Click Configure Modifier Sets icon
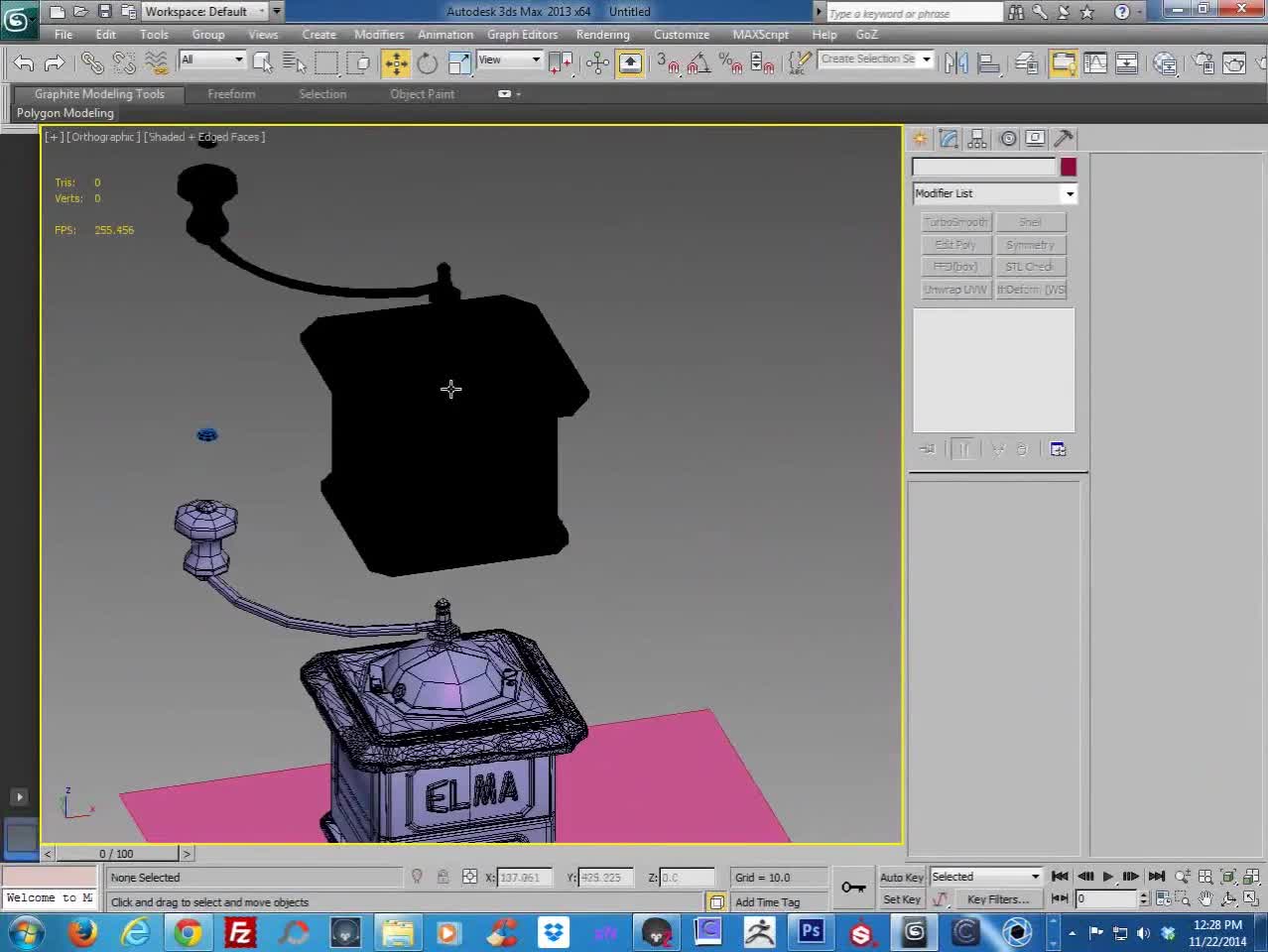 pyautogui.click(x=1059, y=449)
